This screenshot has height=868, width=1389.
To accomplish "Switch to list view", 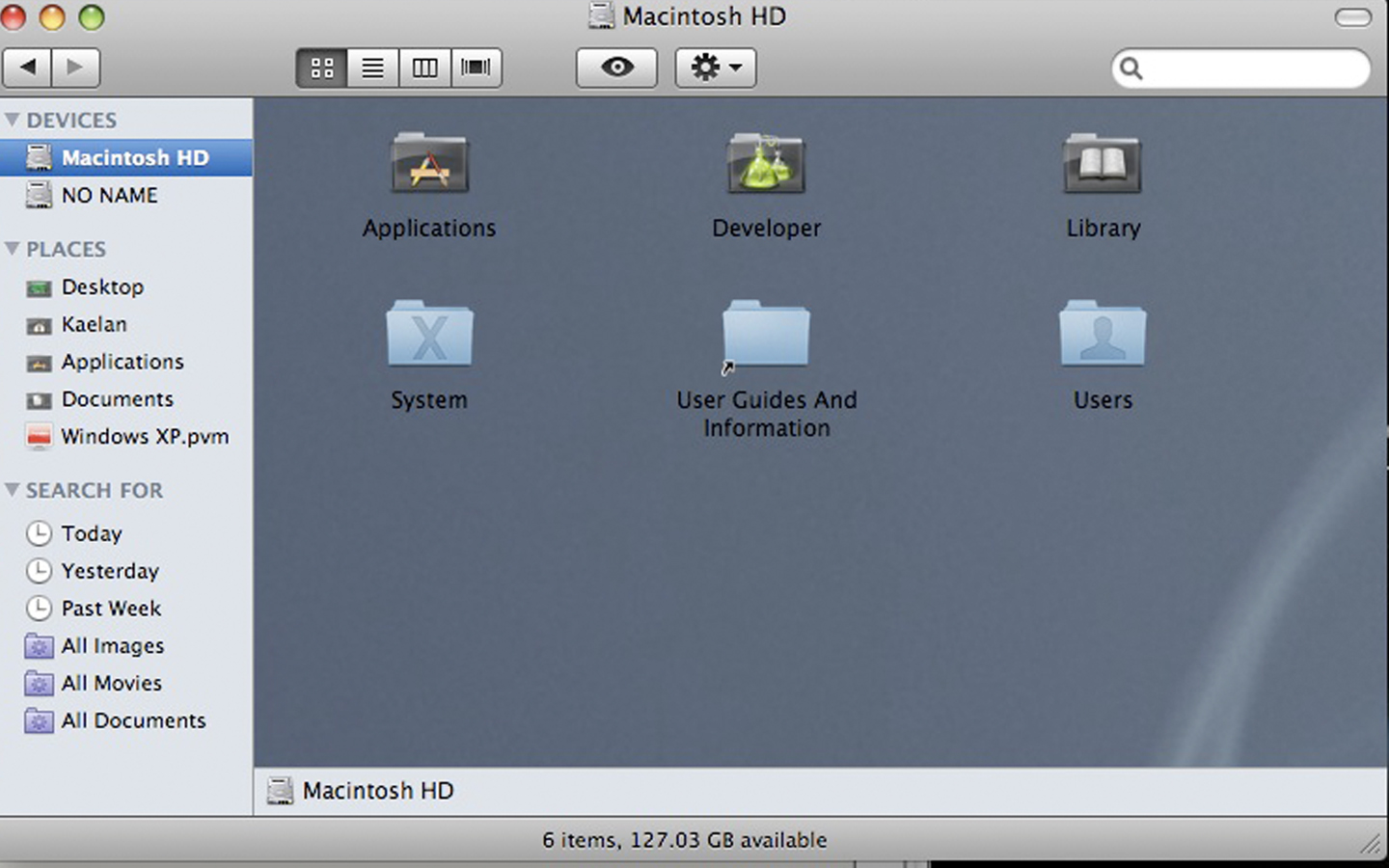I will coord(373,68).
